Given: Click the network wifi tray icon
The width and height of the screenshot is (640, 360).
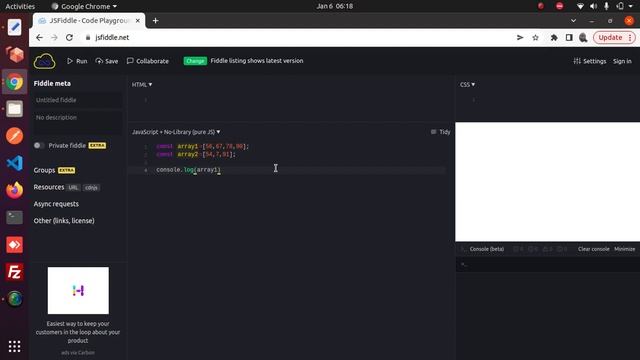Looking at the screenshot, I should tap(580, 6).
